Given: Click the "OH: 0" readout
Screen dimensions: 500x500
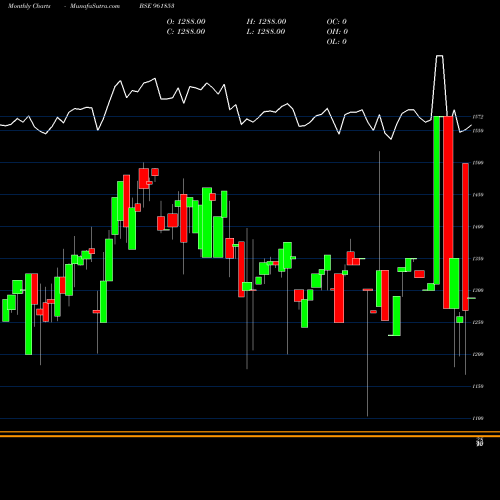Looking at the screenshot, I should pyautogui.click(x=337, y=32).
